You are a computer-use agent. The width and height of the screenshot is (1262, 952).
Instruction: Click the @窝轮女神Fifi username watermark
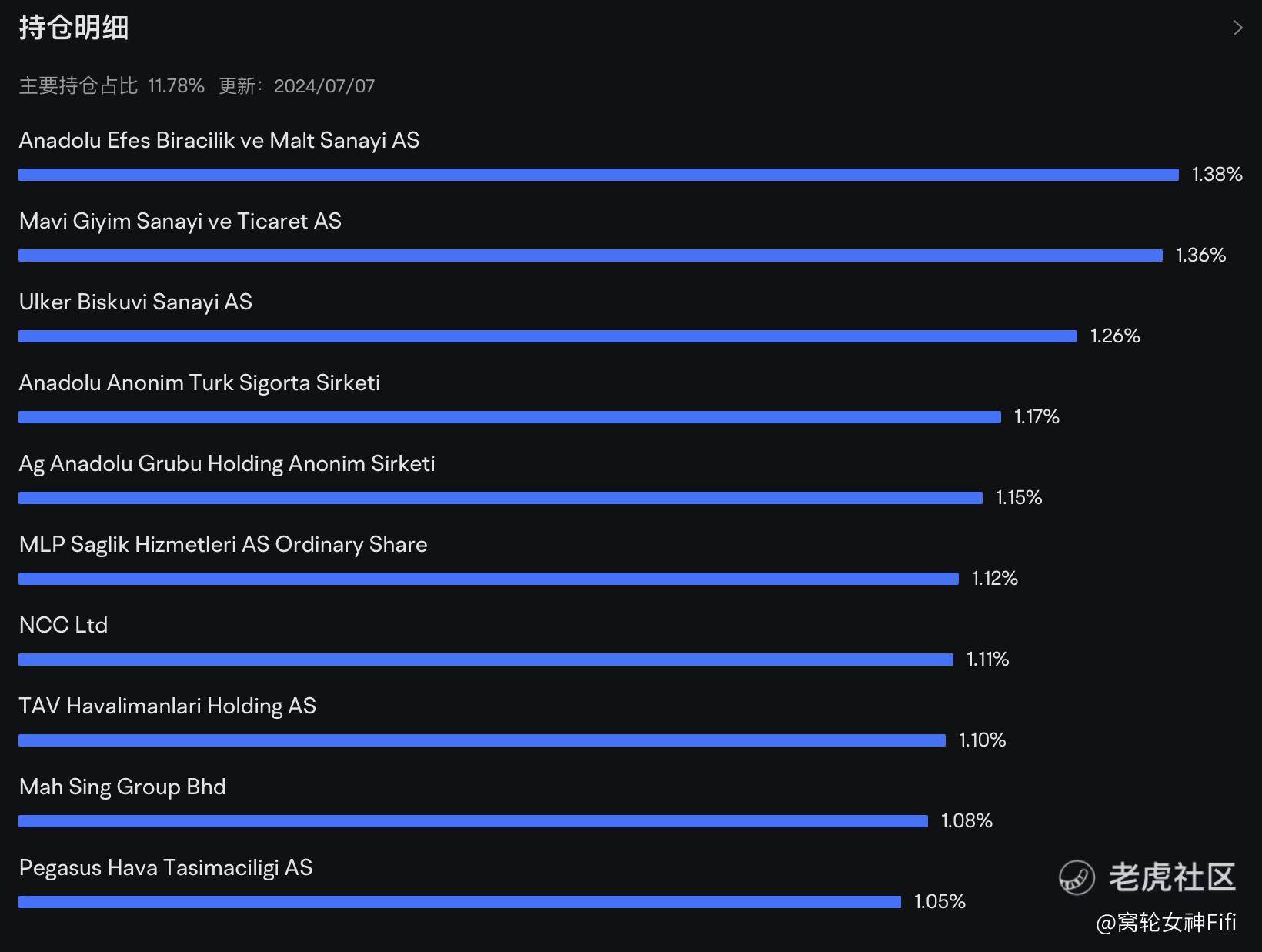pyautogui.click(x=1166, y=922)
